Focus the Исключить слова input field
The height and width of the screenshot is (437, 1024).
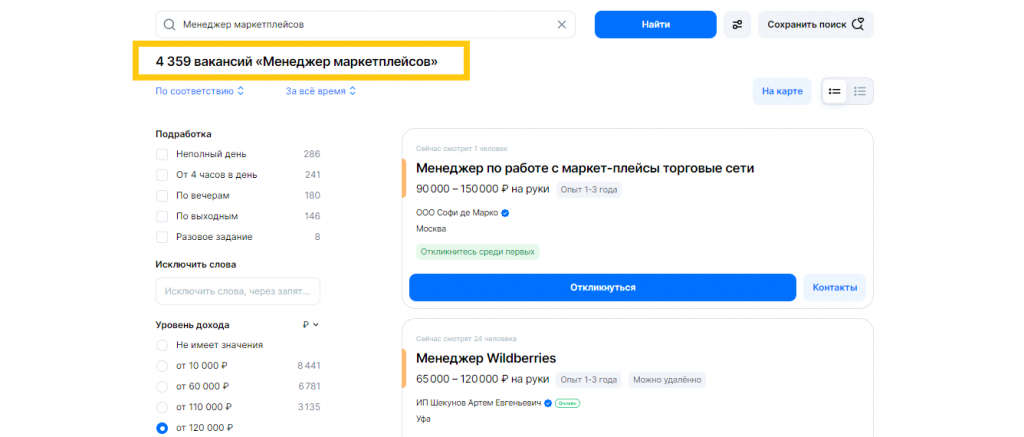click(238, 291)
